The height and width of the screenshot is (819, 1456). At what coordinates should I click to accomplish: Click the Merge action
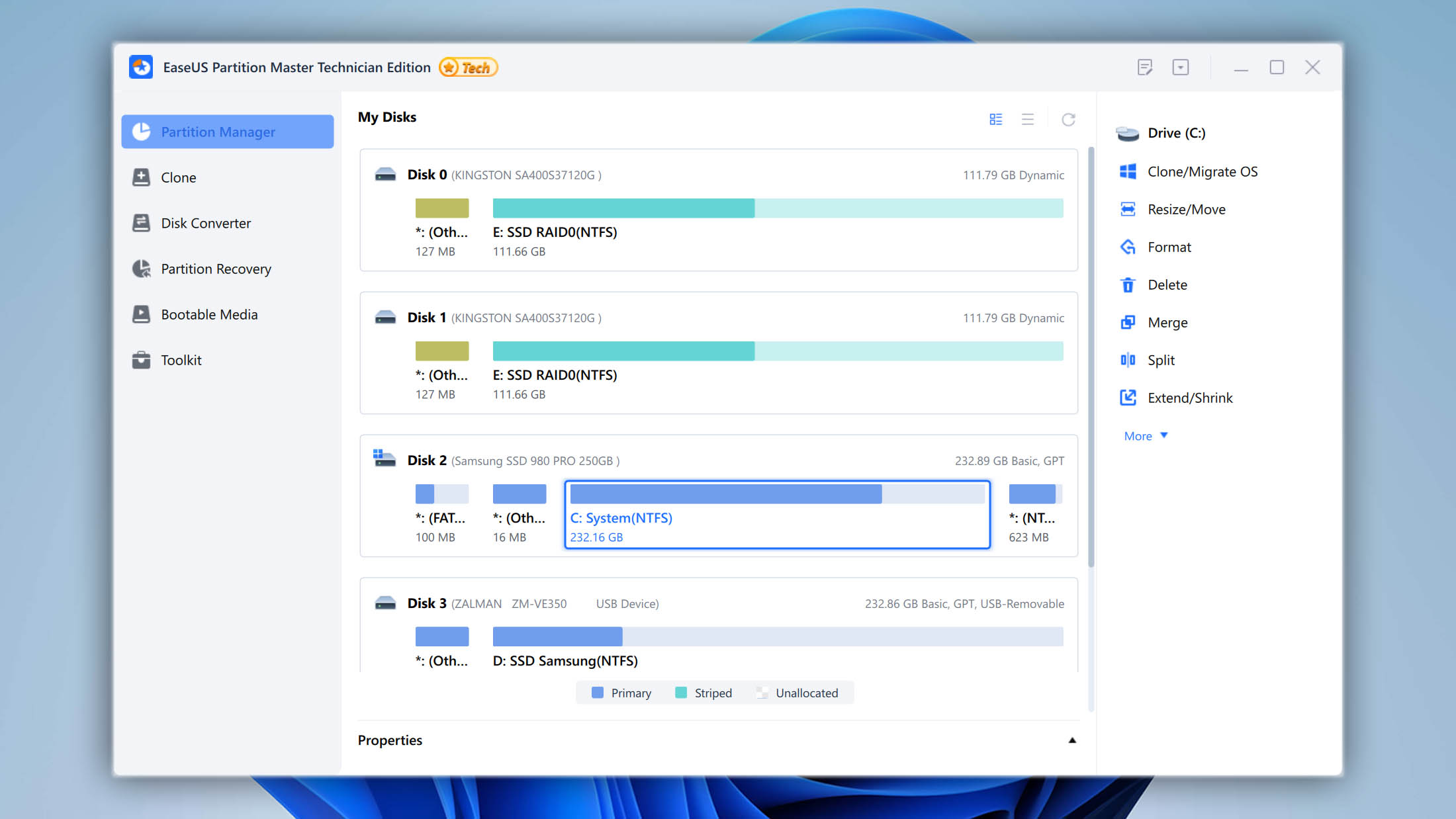[1167, 322]
